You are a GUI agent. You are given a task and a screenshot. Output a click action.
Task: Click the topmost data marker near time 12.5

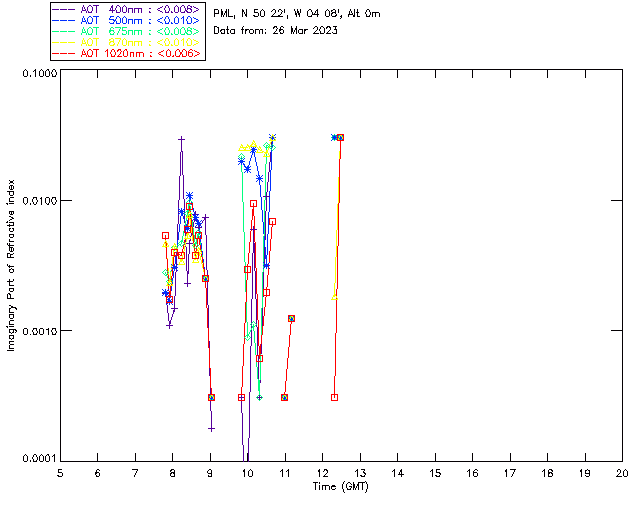click(340, 137)
